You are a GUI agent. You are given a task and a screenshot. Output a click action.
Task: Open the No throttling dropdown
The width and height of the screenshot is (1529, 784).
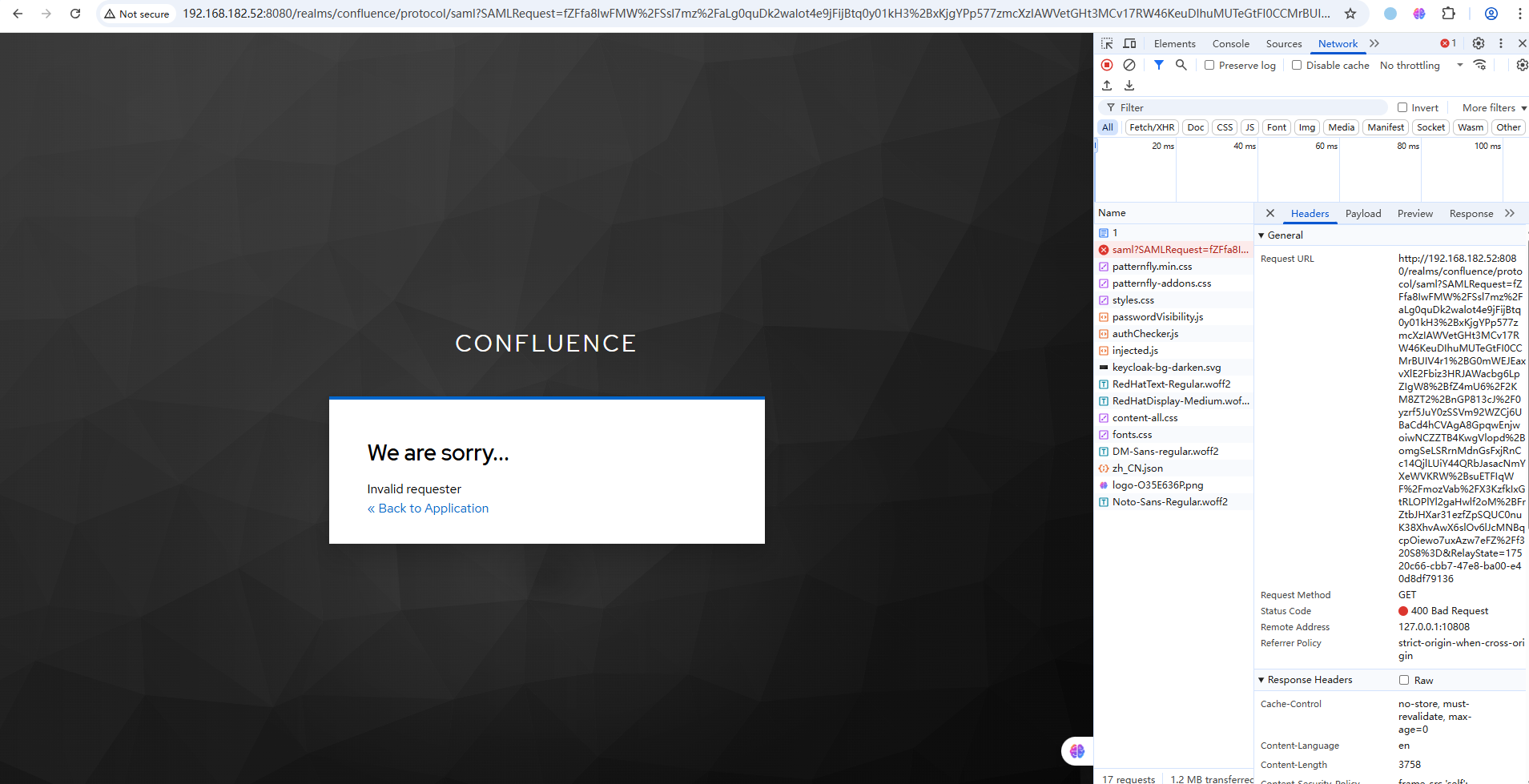[1421, 65]
